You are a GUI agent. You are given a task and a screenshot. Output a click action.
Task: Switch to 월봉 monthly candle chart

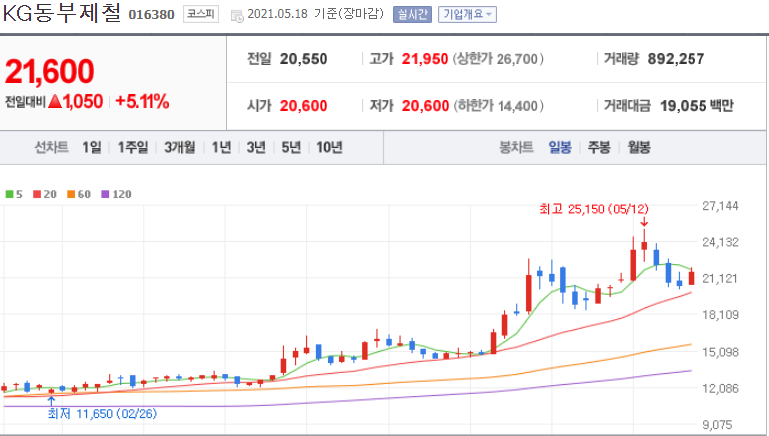tap(639, 147)
